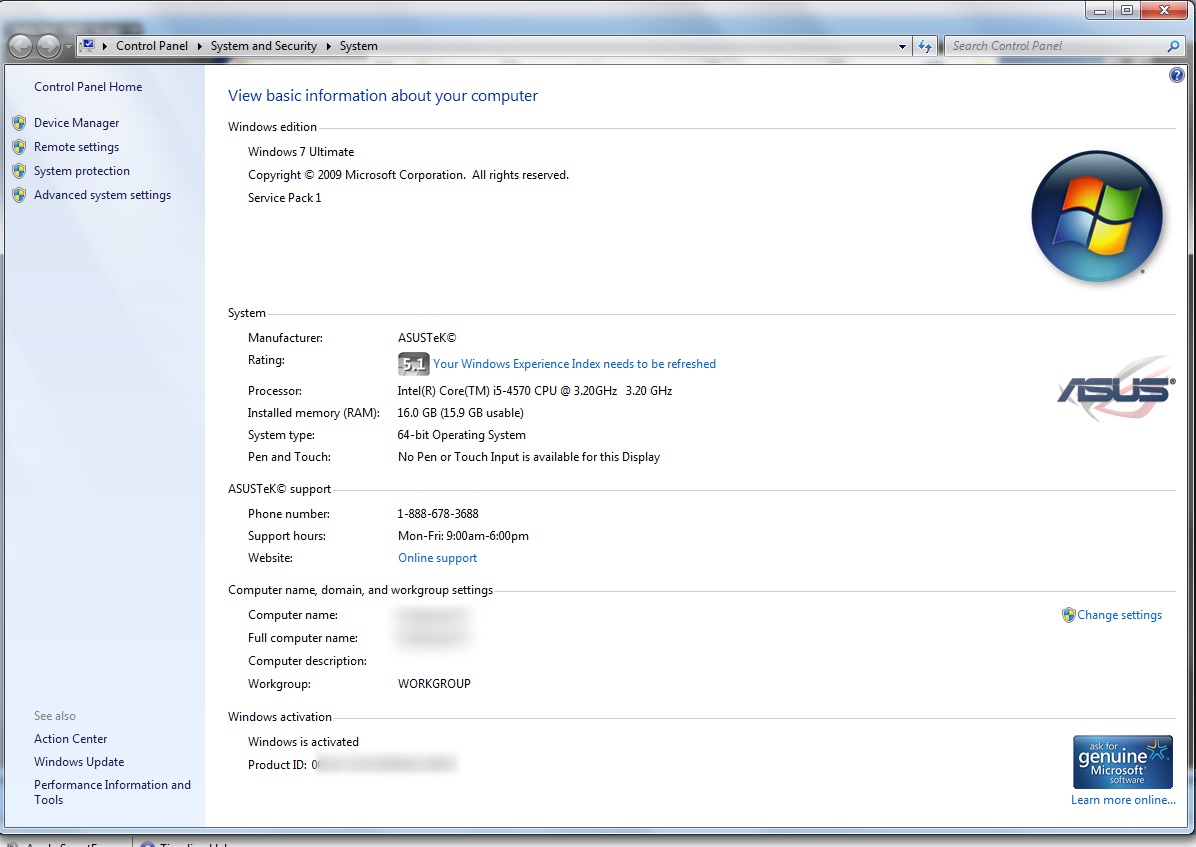Click the "View basic information about your computer" heading

[383, 96]
